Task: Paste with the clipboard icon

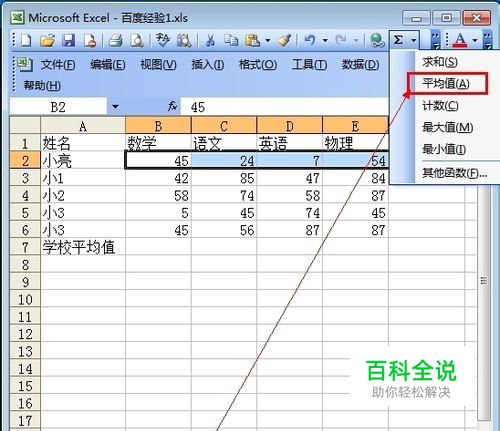Action: point(252,41)
